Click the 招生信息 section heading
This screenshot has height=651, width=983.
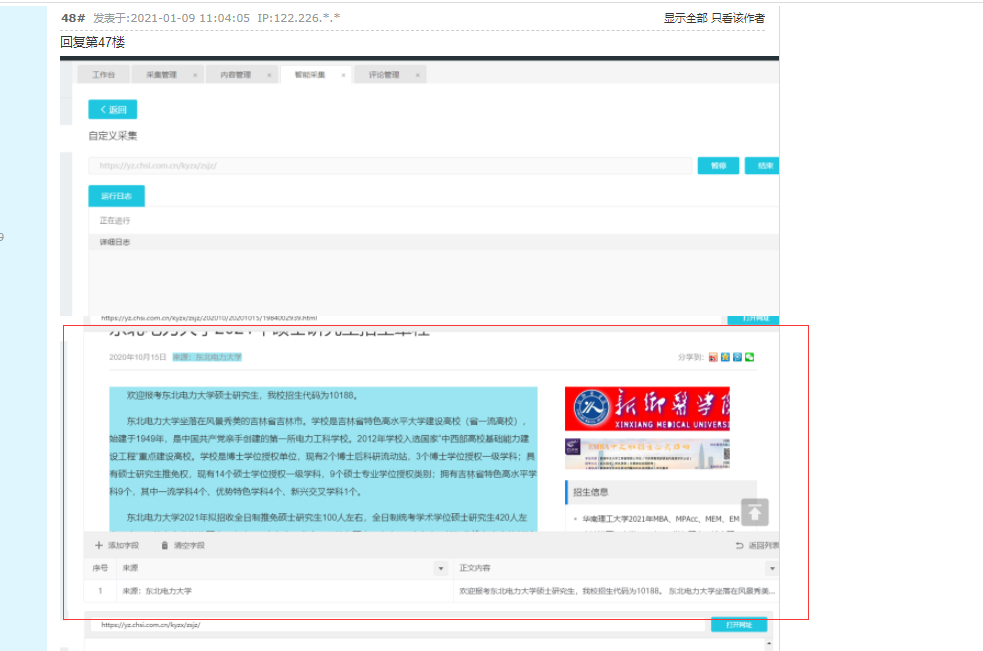pyautogui.click(x=591, y=492)
